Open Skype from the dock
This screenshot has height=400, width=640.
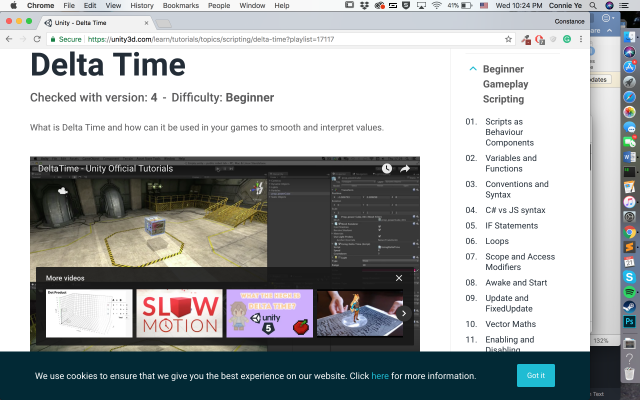click(x=629, y=277)
